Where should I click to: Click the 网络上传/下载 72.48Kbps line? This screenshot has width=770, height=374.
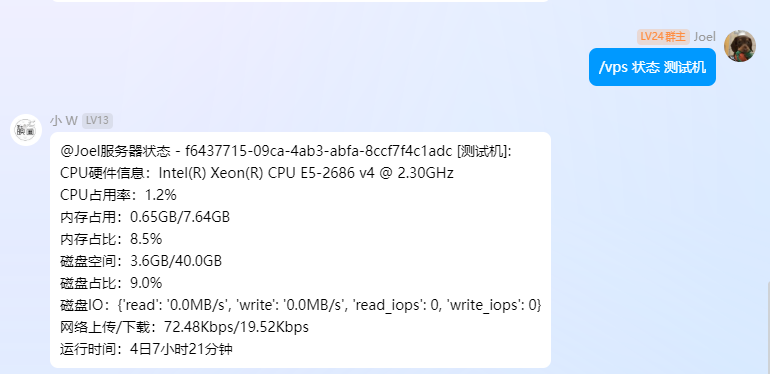click(185, 327)
